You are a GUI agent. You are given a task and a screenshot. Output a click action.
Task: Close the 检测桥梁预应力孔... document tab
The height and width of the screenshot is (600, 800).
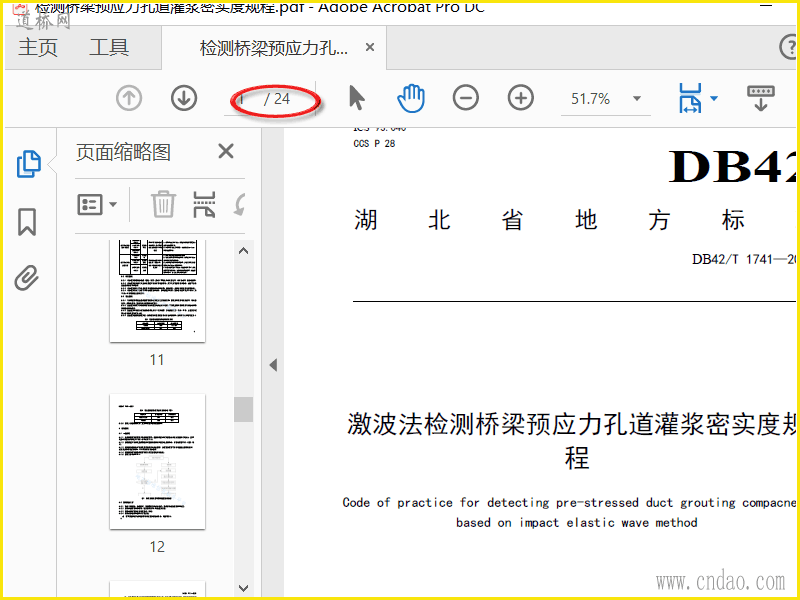370,47
